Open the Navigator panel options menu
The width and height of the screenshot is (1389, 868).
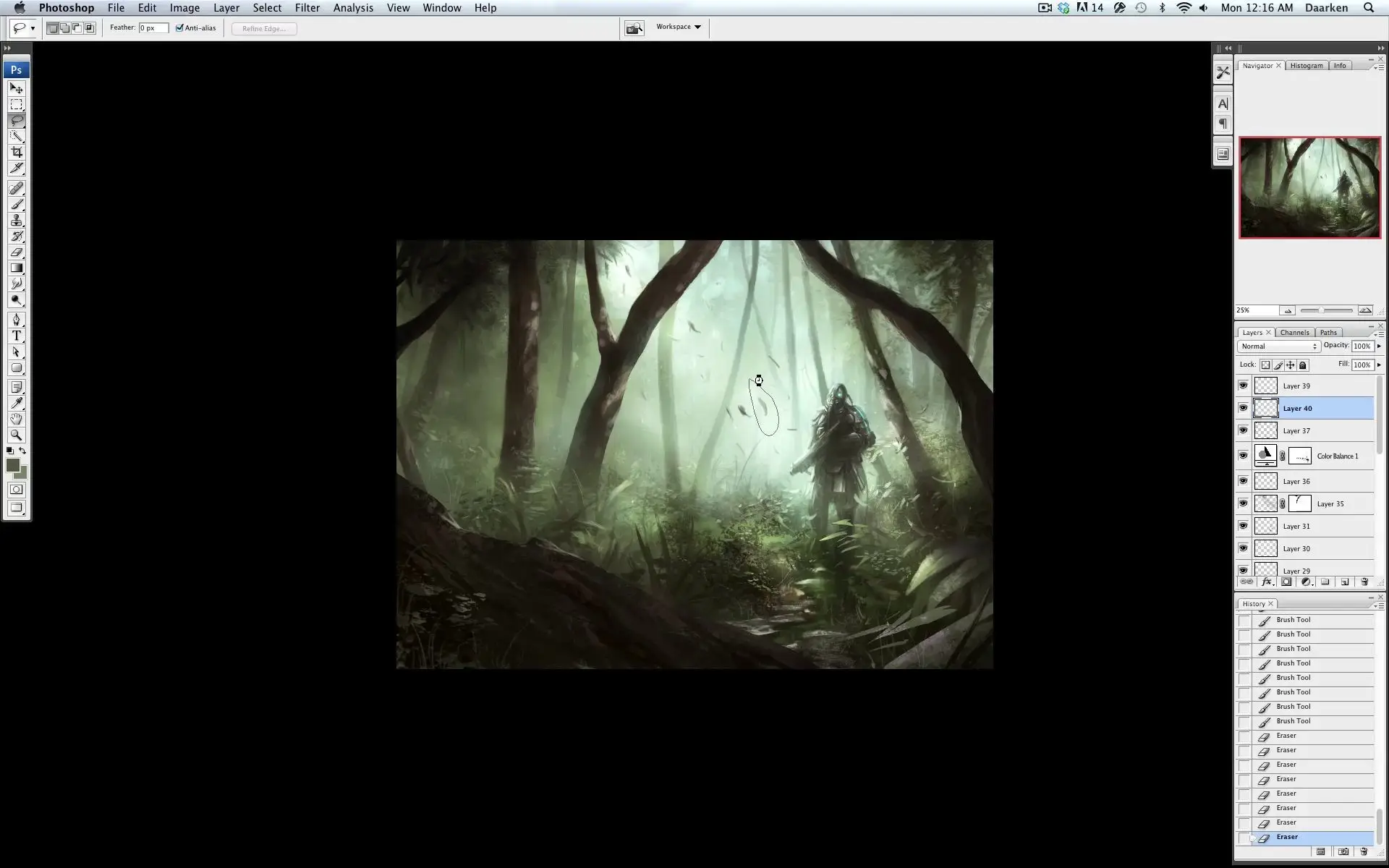(x=1379, y=67)
